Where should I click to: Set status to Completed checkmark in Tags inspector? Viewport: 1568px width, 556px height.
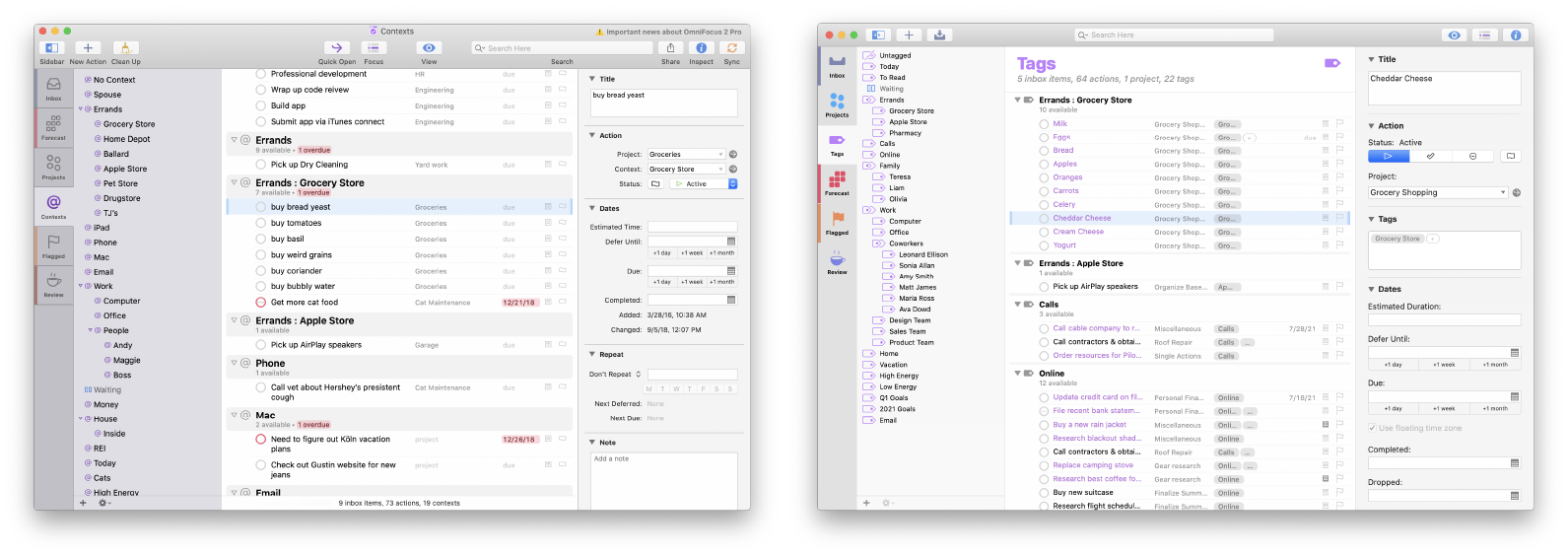click(x=1430, y=156)
